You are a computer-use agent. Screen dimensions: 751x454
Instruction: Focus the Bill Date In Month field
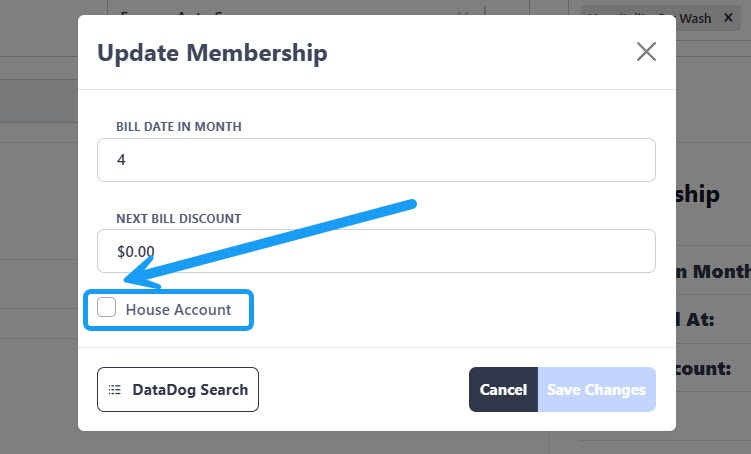(x=376, y=160)
